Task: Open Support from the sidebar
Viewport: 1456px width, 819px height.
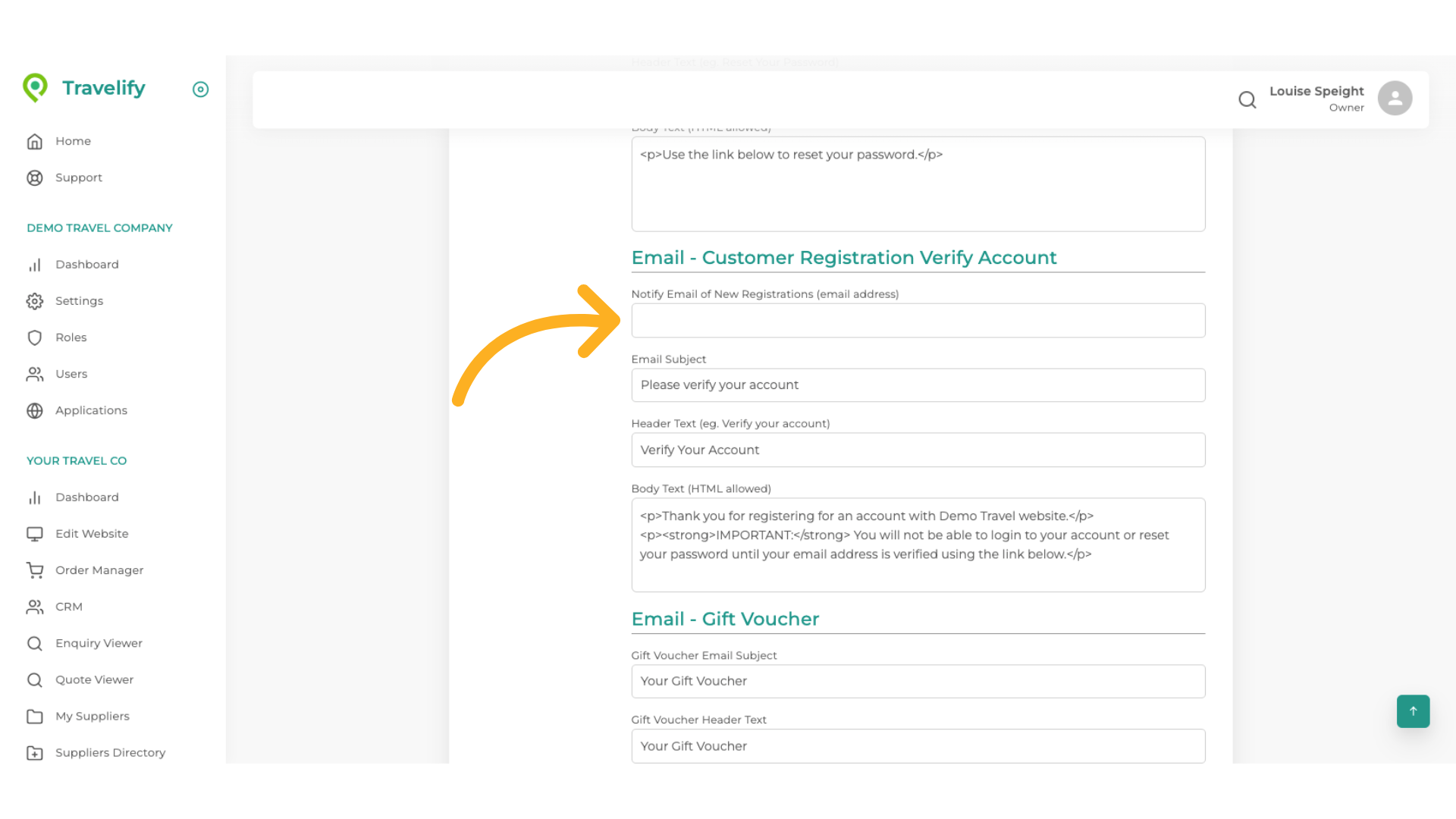Action: (35, 177)
